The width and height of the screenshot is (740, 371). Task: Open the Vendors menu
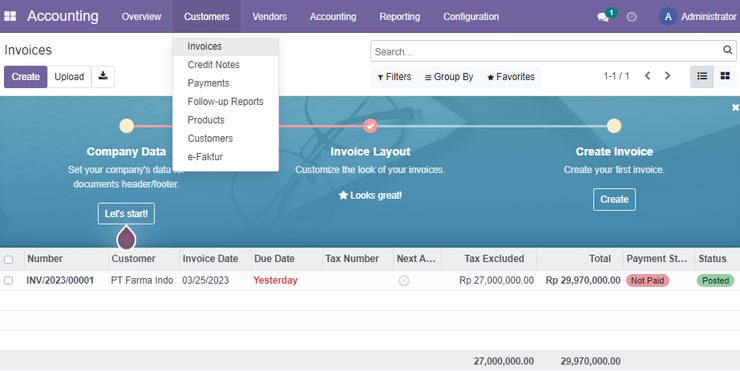coord(269,17)
